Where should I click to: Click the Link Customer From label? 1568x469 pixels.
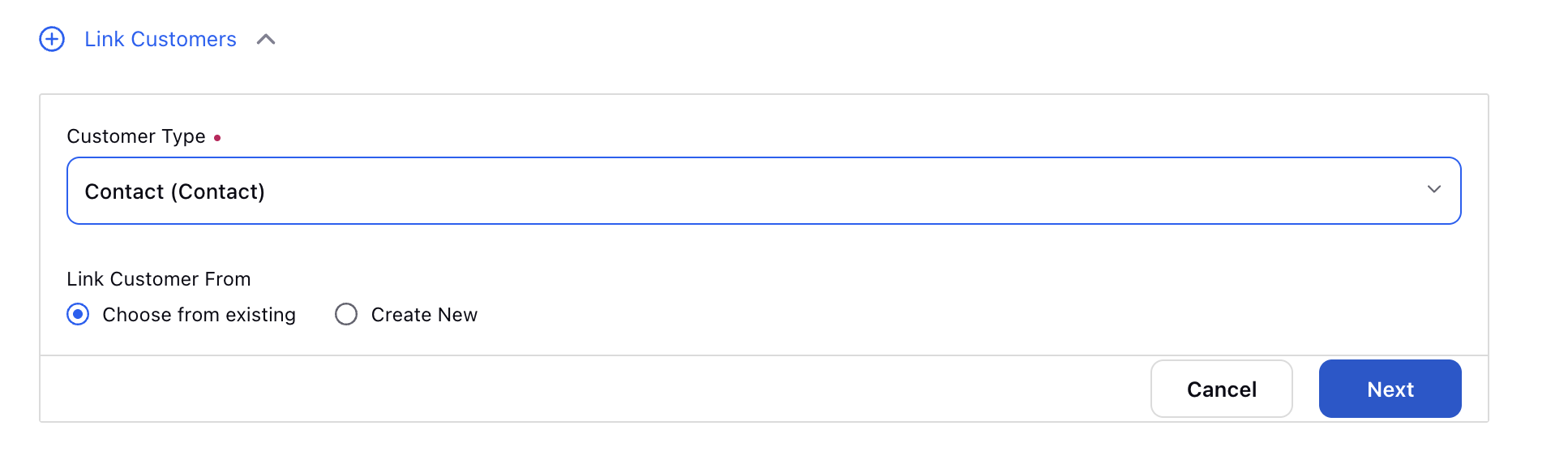click(159, 279)
